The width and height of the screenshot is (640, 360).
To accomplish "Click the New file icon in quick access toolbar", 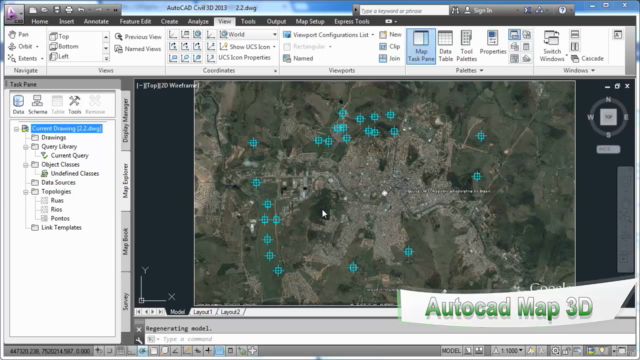I will 33,10.
